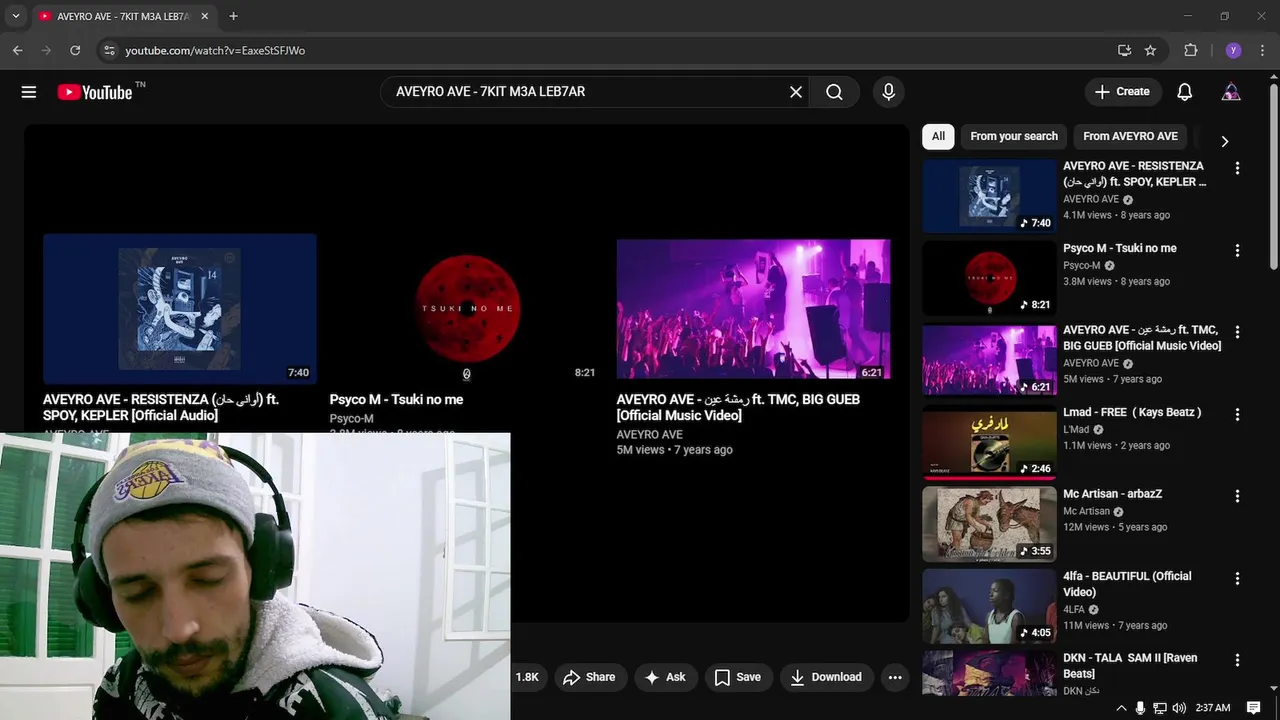
Task: Click the browser address bar URL
Action: coord(215,50)
